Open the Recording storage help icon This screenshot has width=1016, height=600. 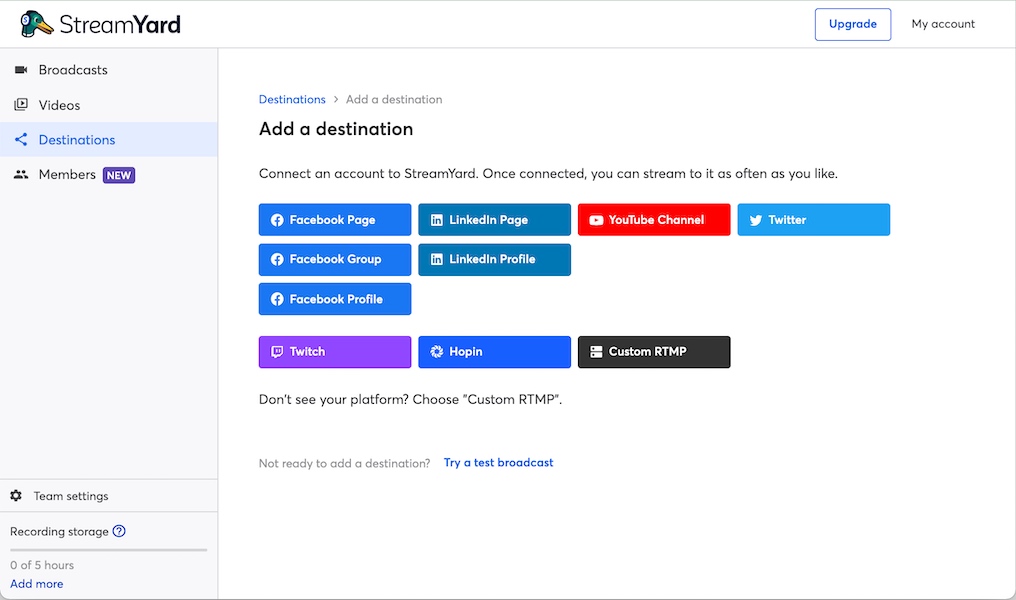pos(119,531)
